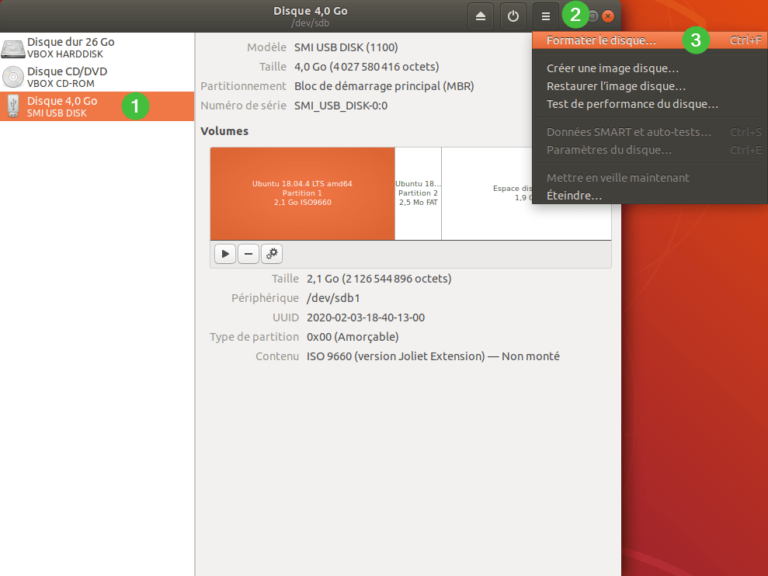Select Disque CD/DVD in the device list
The height and width of the screenshot is (576, 768).
tap(97, 77)
